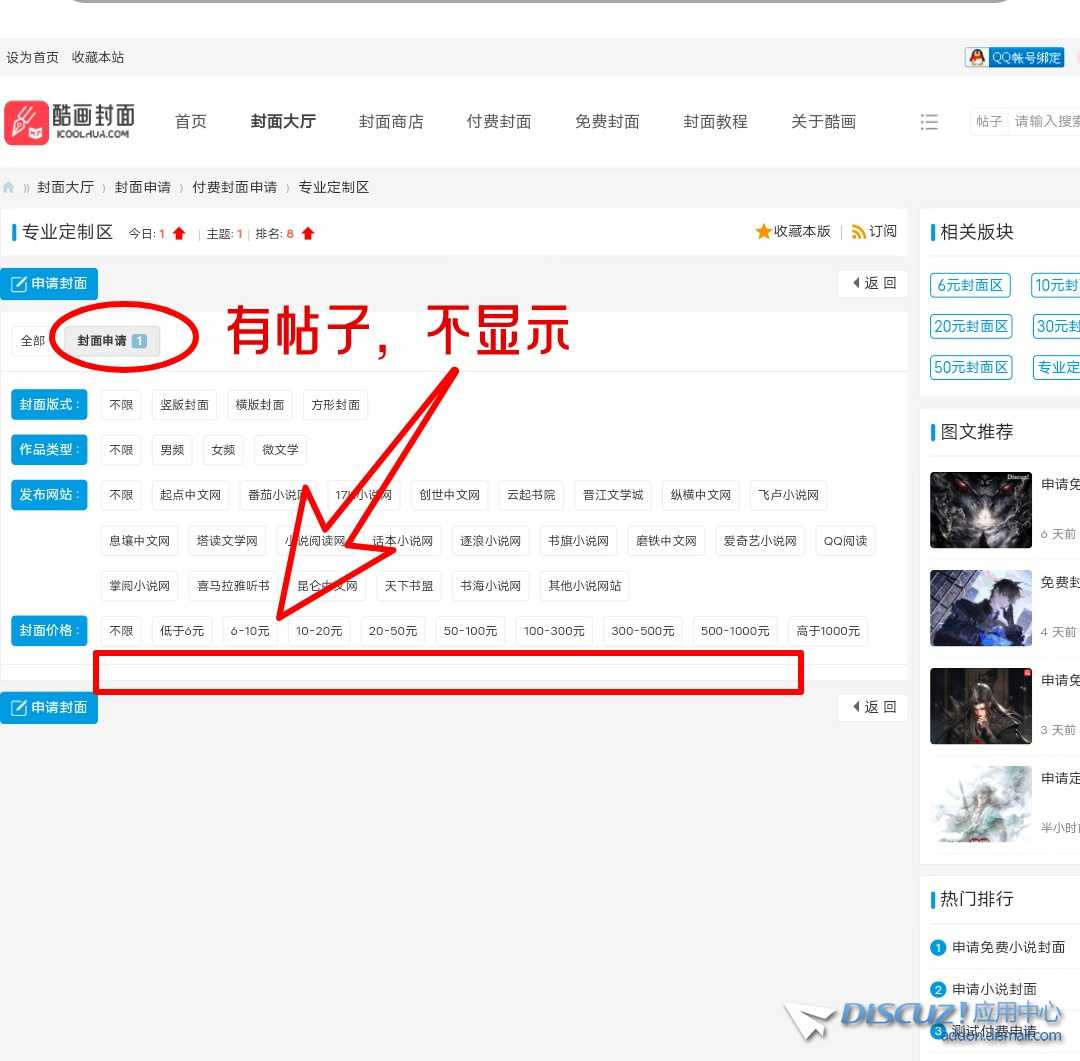Click the 6元封面区 related board link
Image resolution: width=1080 pixels, height=1061 pixels.
970,286
